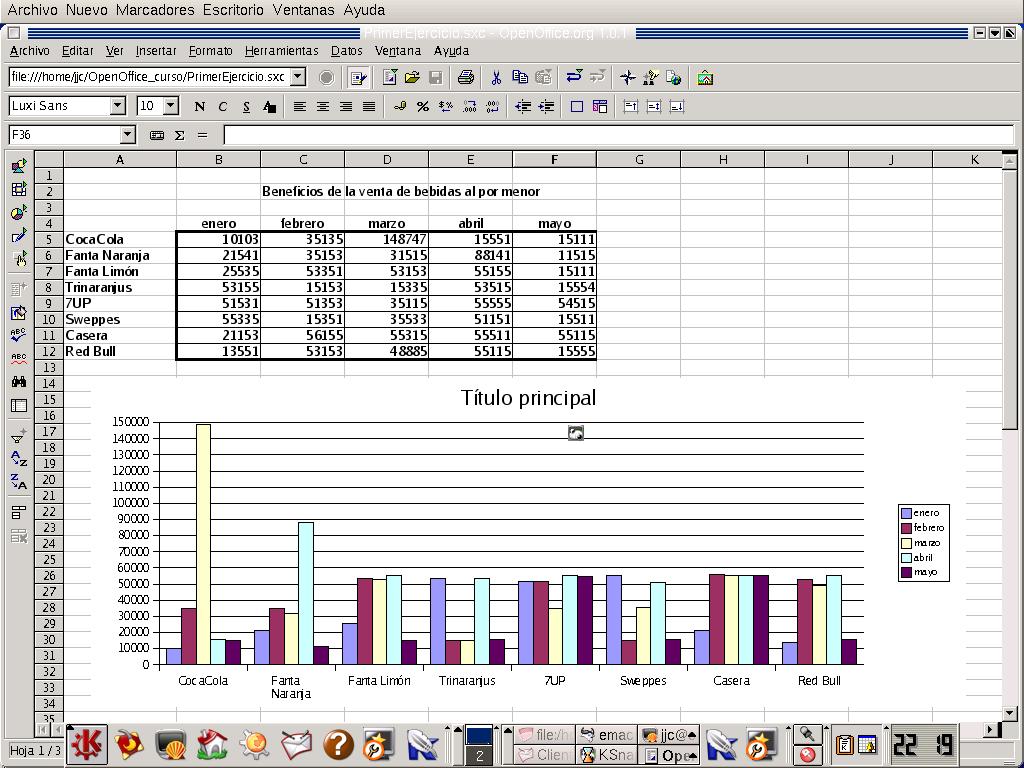Apply percent number format

423,106
